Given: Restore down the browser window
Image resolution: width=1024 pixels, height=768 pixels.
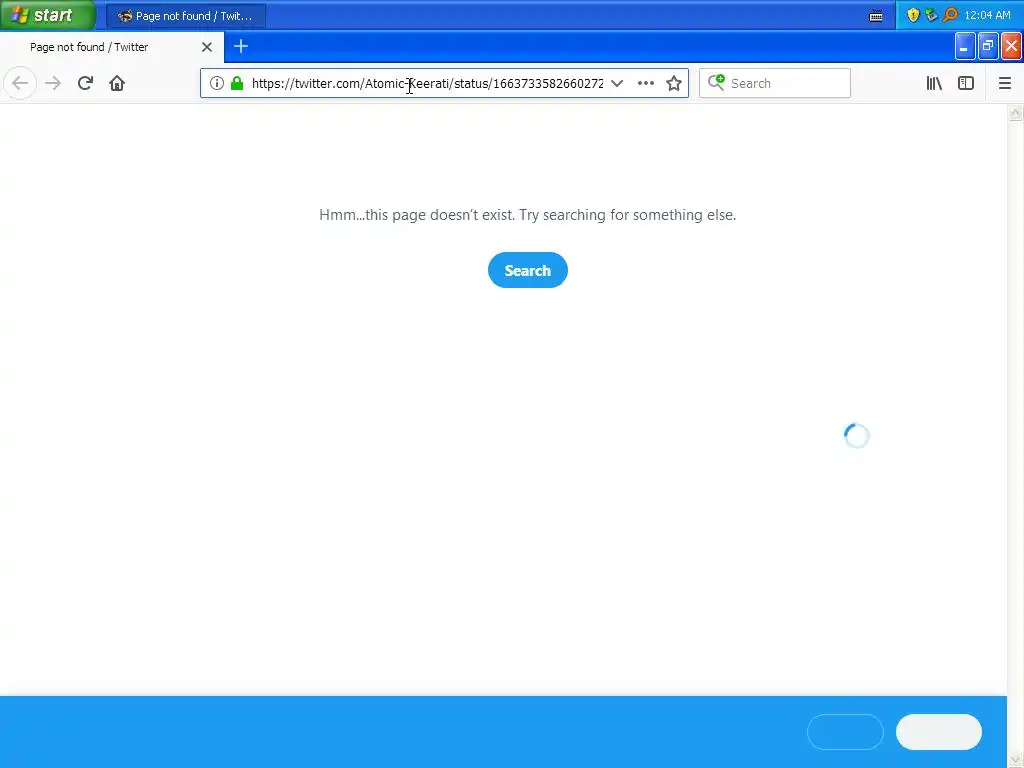Looking at the screenshot, I should tap(987, 46).
